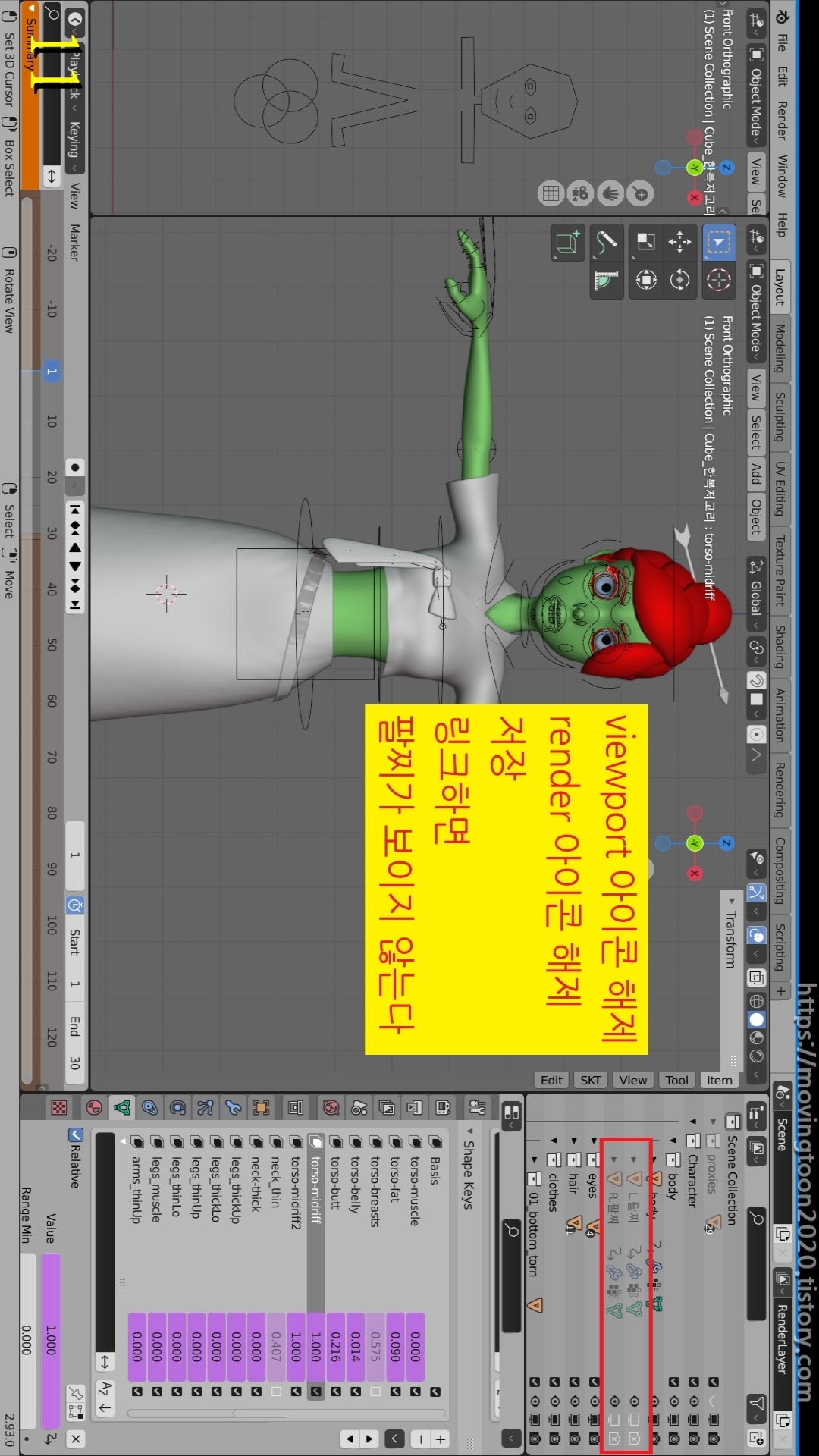Viewport: 819px width, 1456px height.
Task: Open the Output properties tab (printer icon)
Action: coord(415,1108)
